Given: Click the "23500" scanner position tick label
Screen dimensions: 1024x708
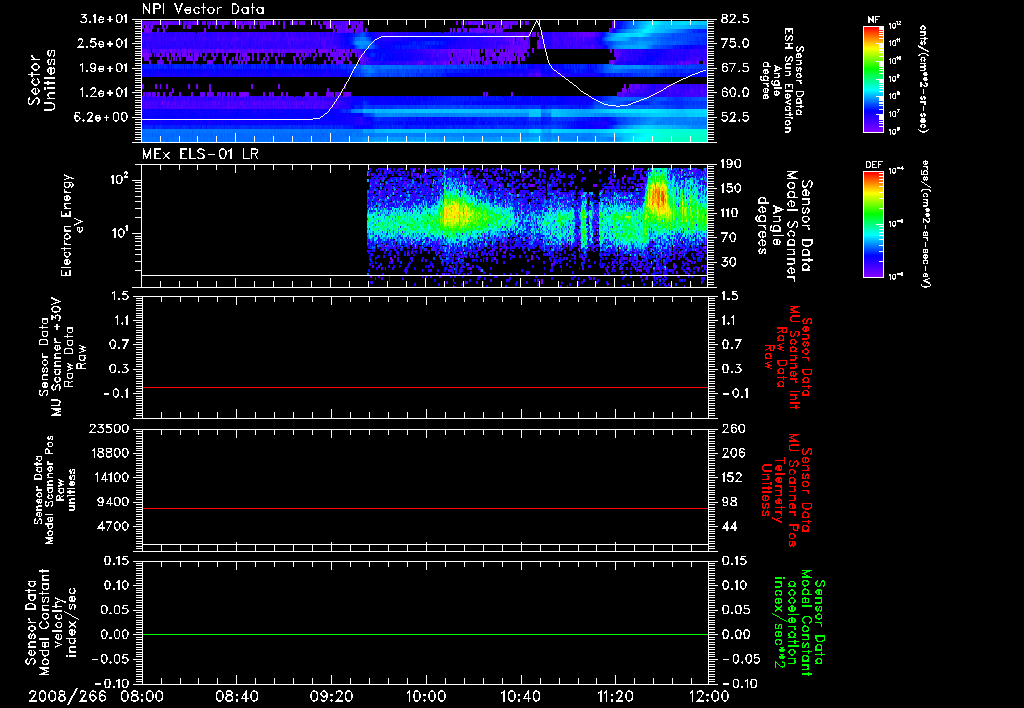Looking at the screenshot, I should (x=109, y=429).
